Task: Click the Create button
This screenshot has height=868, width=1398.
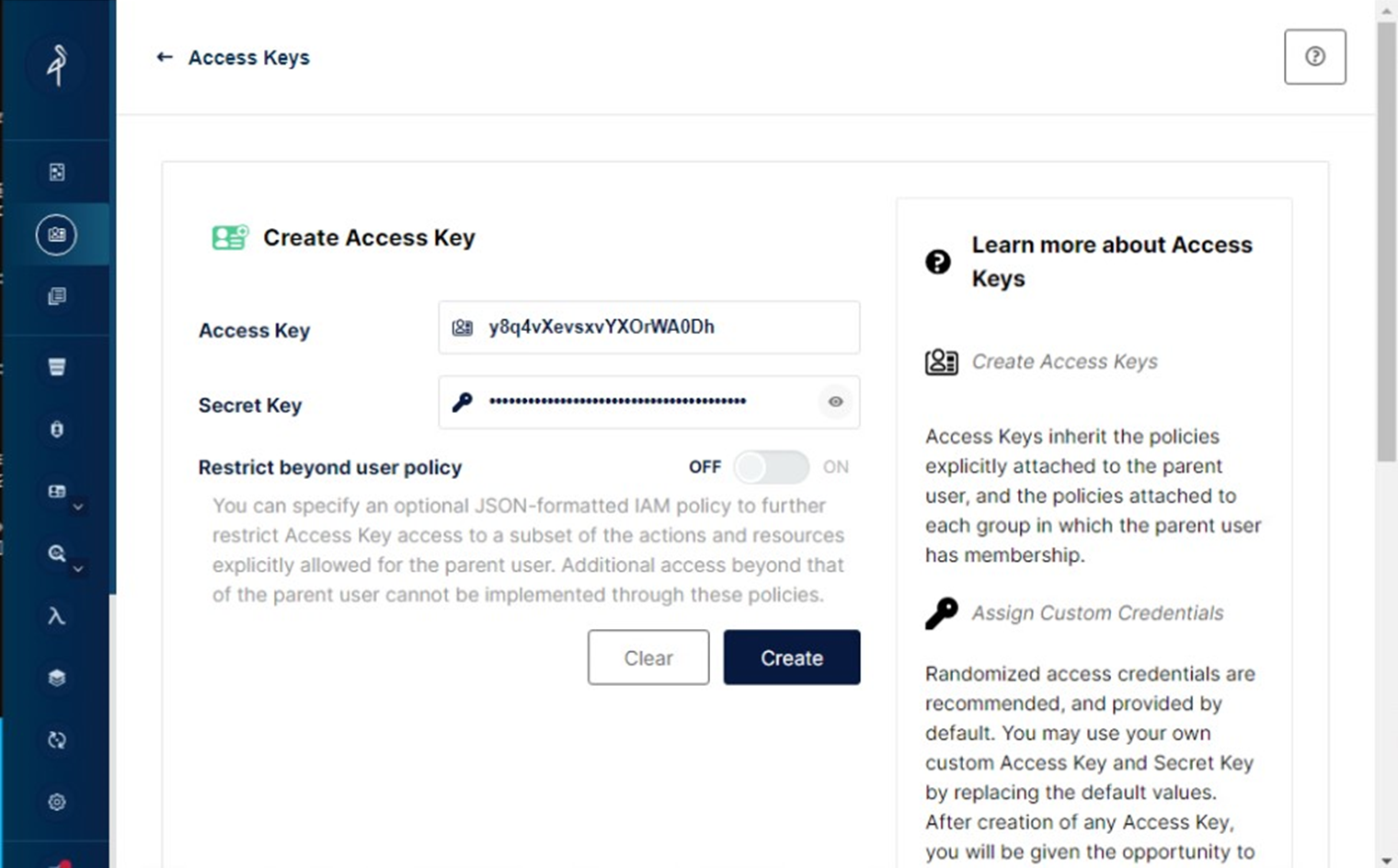Action: click(792, 657)
